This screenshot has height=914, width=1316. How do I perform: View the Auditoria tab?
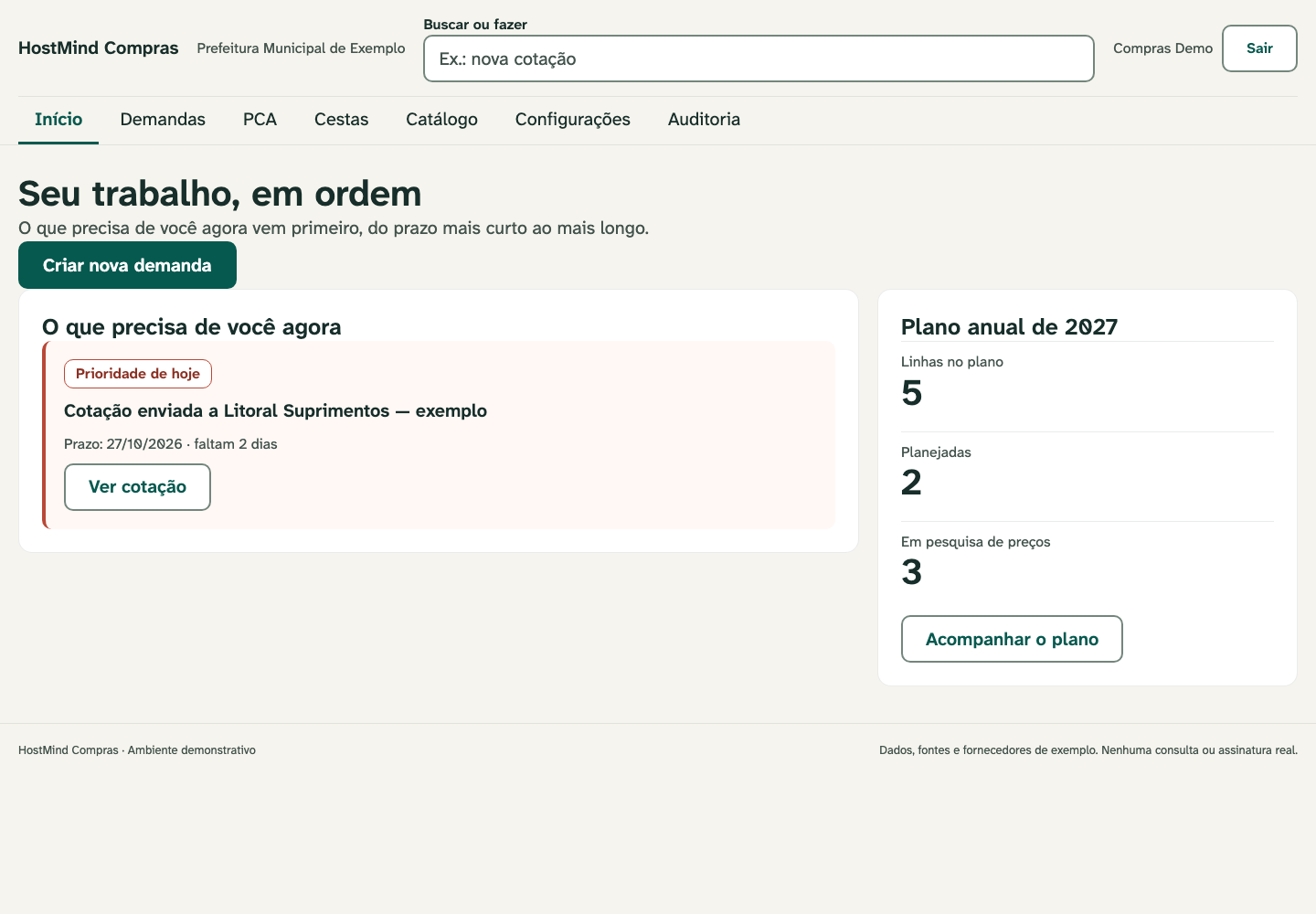pos(704,120)
